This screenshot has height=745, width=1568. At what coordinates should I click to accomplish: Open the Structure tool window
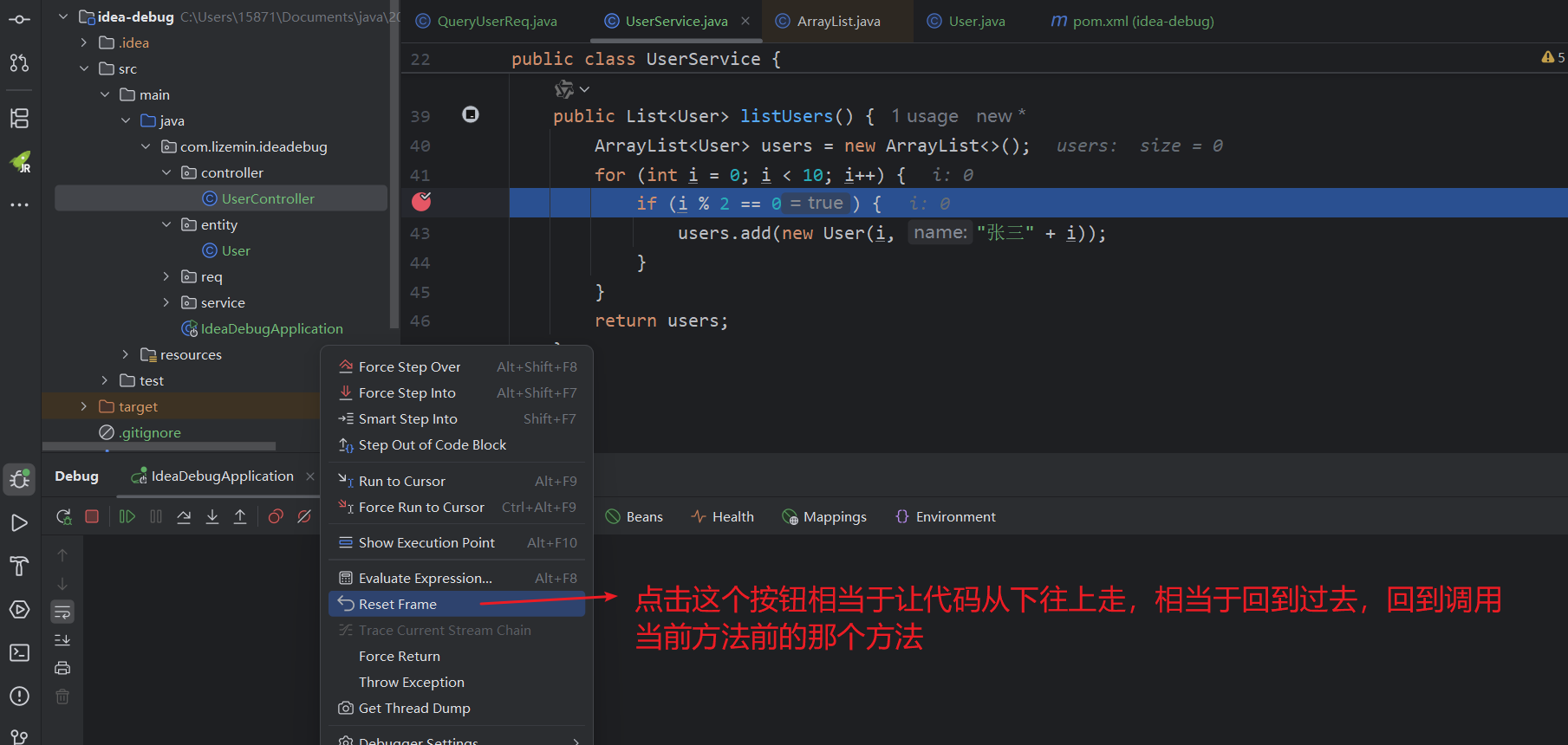19,118
